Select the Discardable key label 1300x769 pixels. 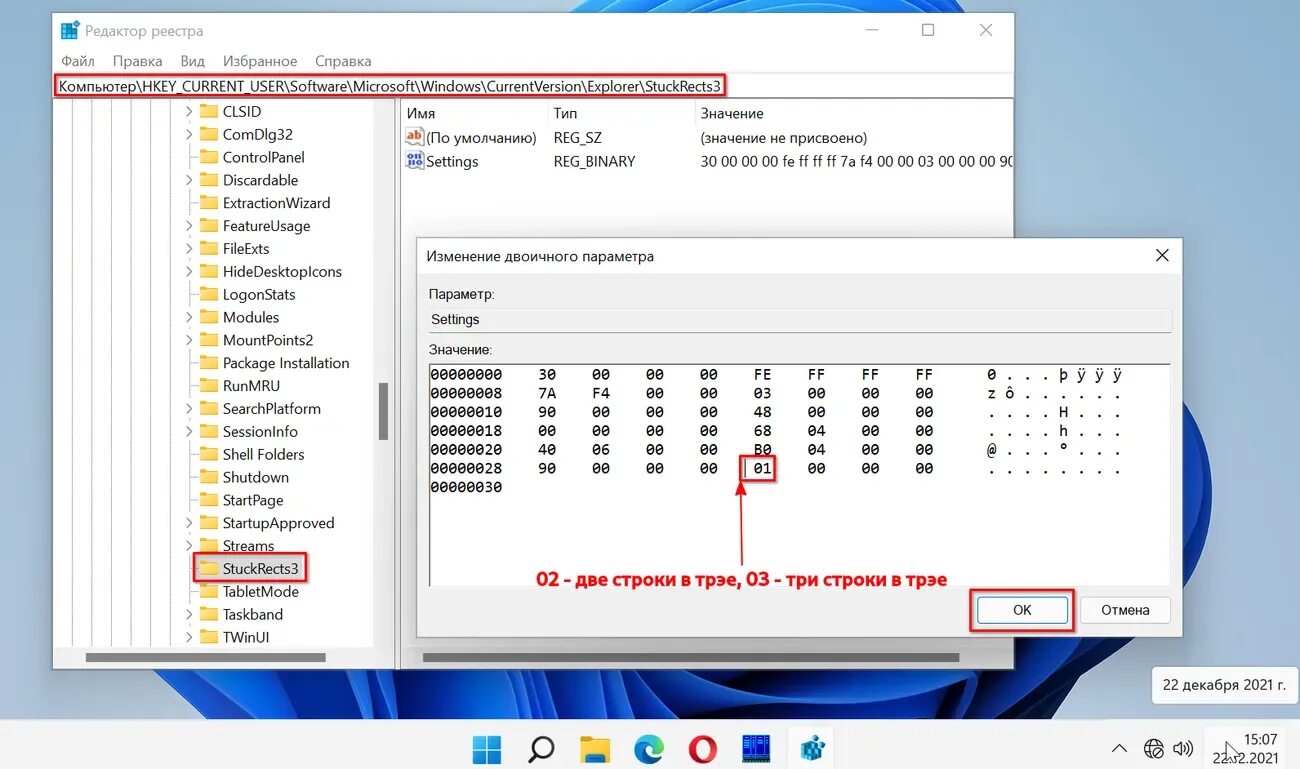pos(260,180)
